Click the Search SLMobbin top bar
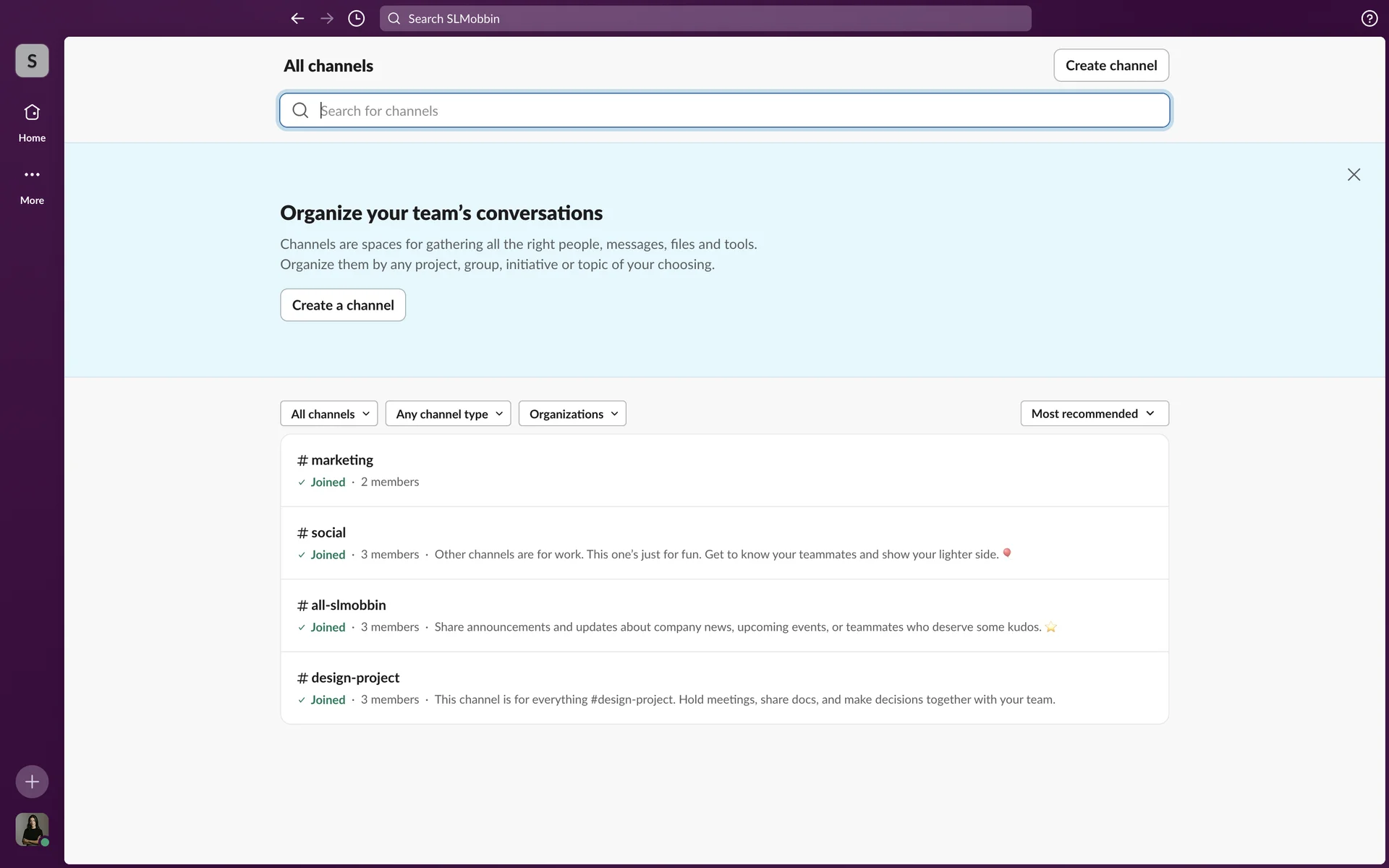This screenshot has height=868, width=1389. point(705,19)
